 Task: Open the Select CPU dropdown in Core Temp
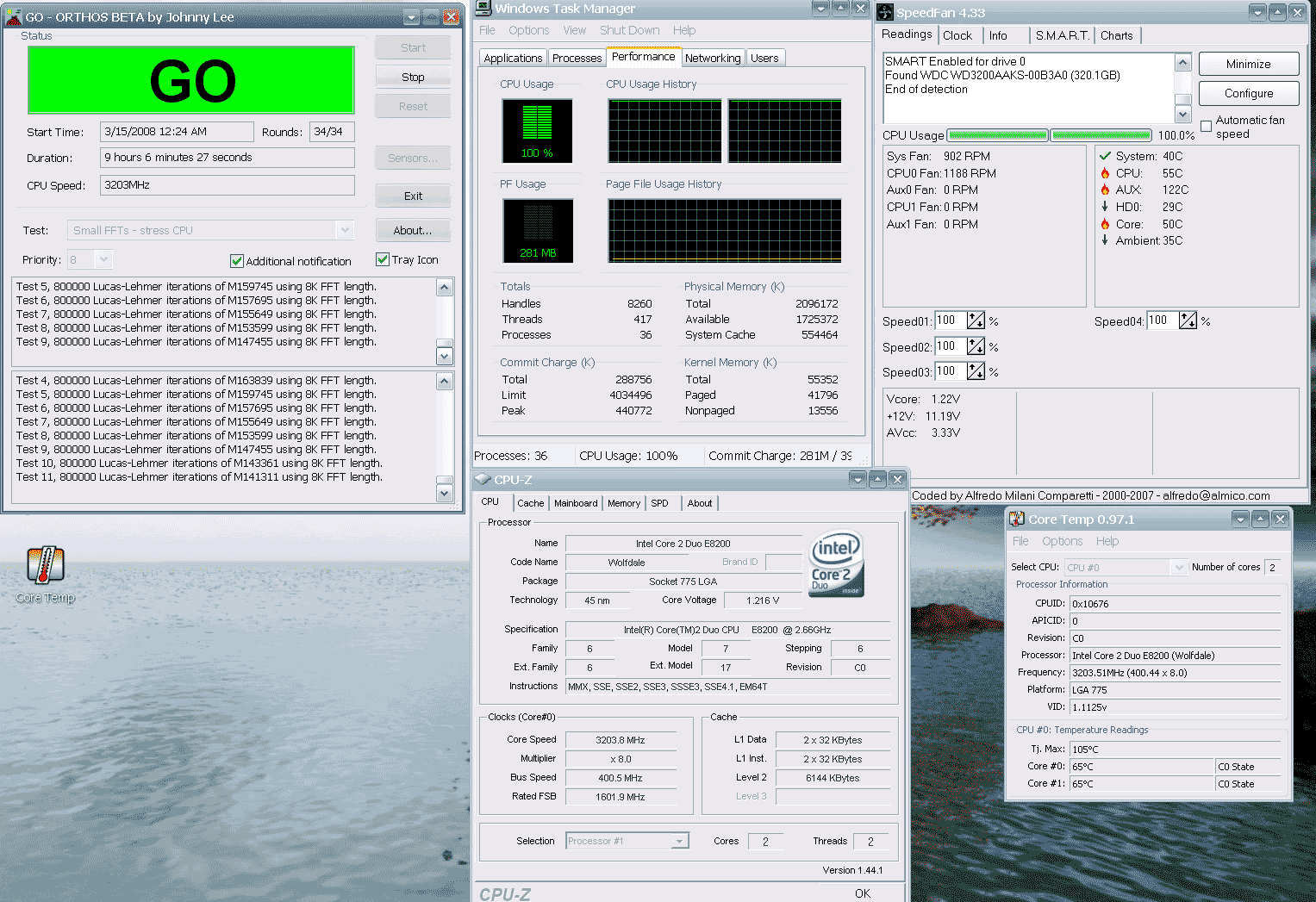coord(1179,567)
